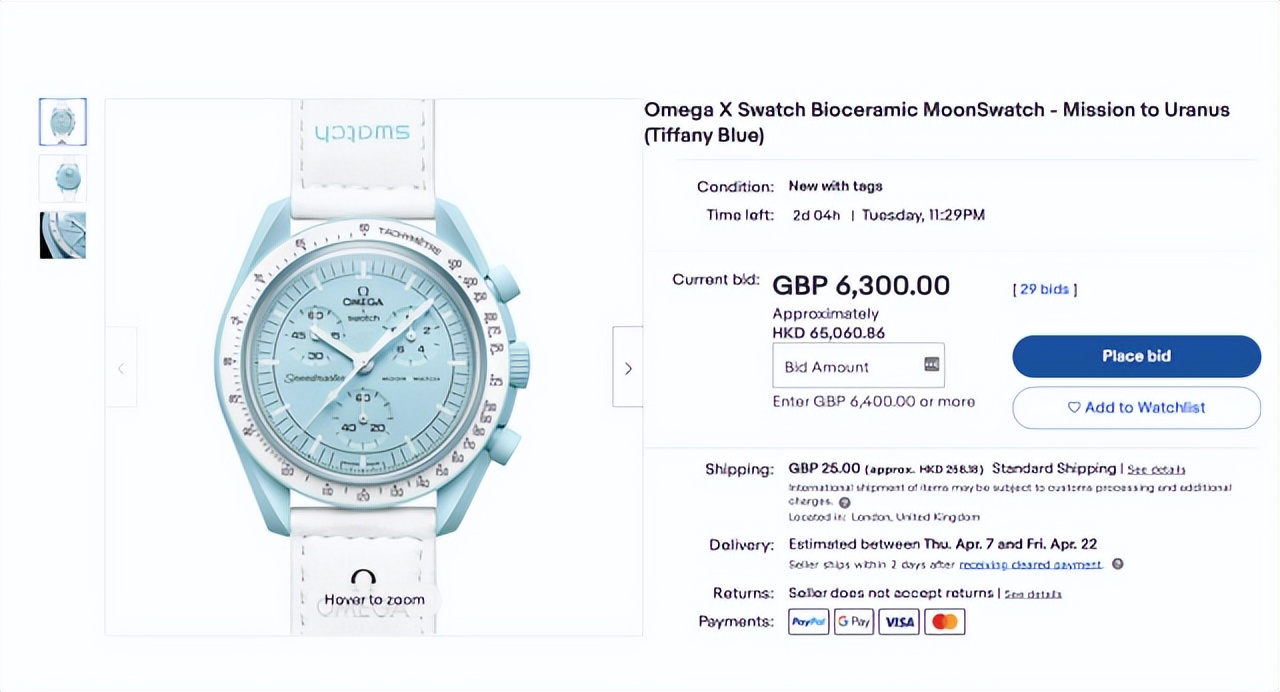Click the info icon beside receiving cleared payment

(1118, 564)
